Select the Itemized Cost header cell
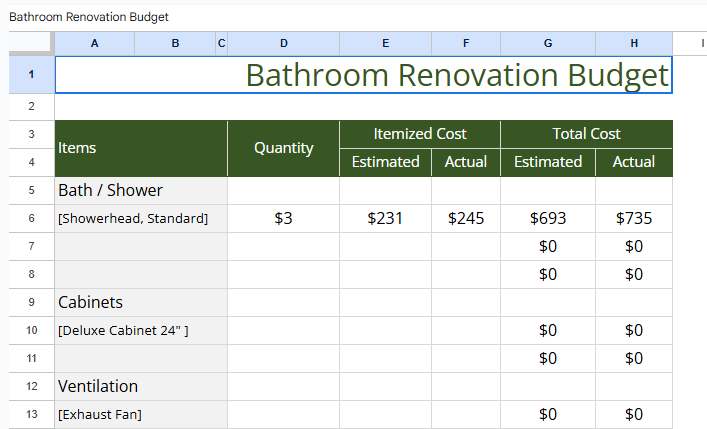The image size is (707, 429). click(420, 134)
